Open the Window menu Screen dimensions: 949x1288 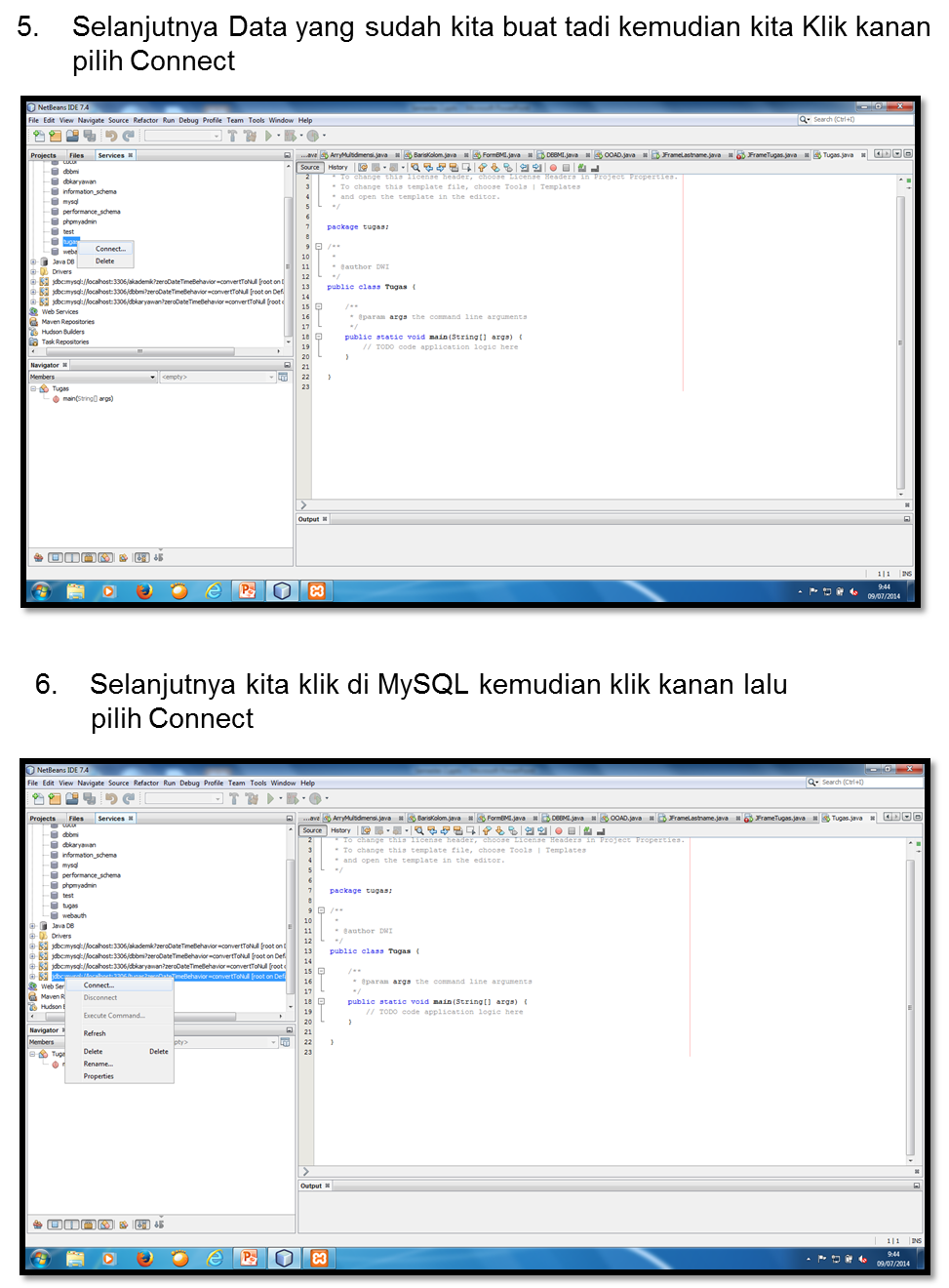[282, 119]
